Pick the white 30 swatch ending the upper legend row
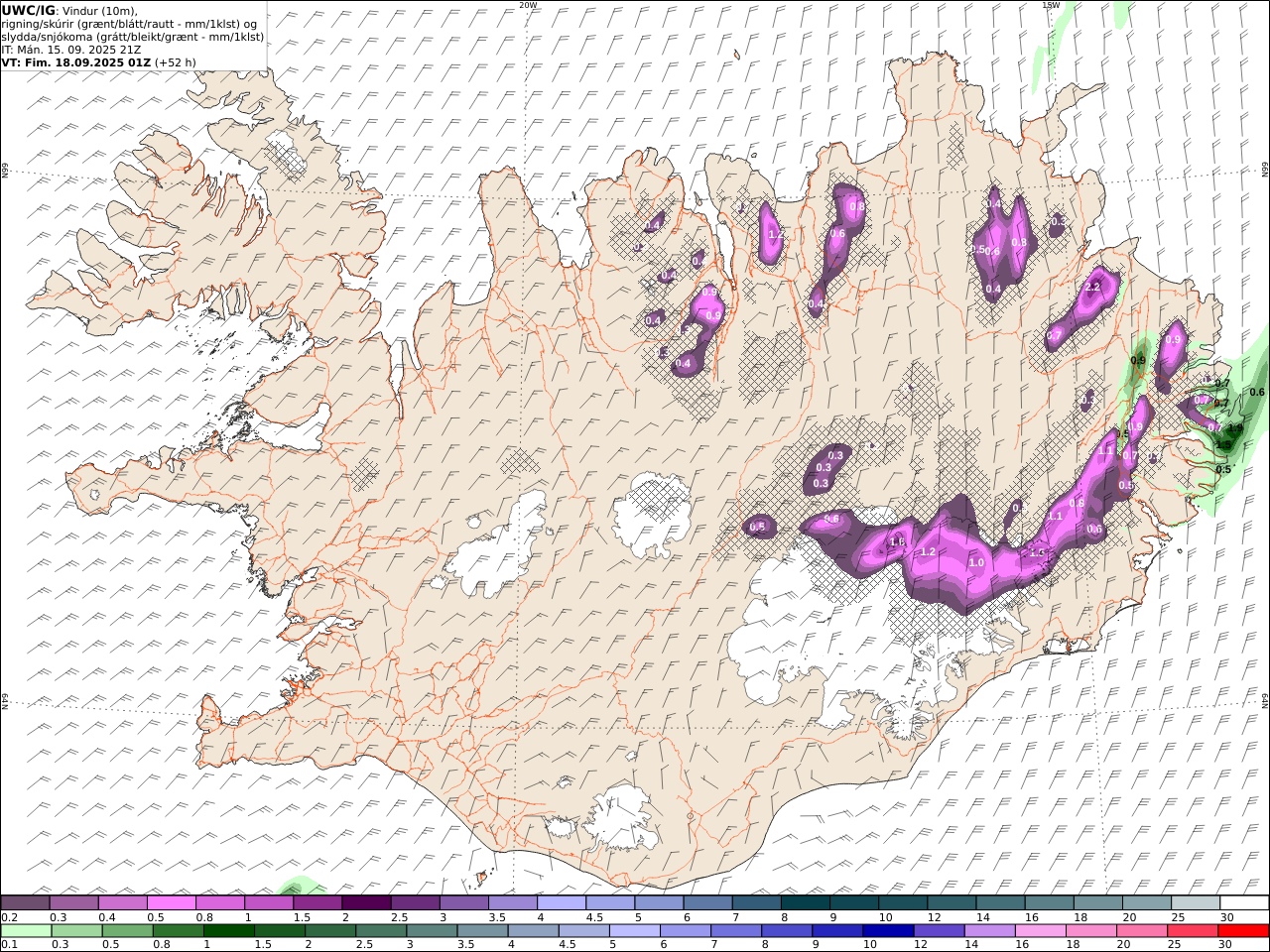Image resolution: width=1270 pixels, height=952 pixels. pyautogui.click(x=1244, y=902)
